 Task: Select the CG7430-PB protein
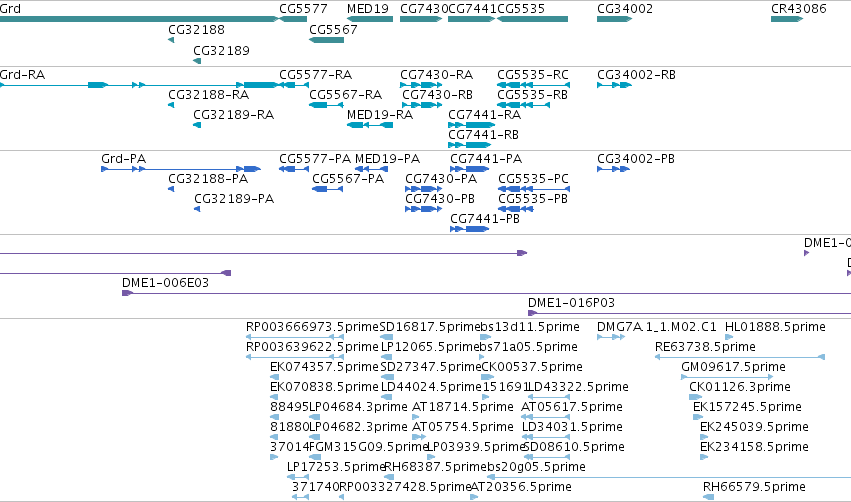click(x=423, y=209)
